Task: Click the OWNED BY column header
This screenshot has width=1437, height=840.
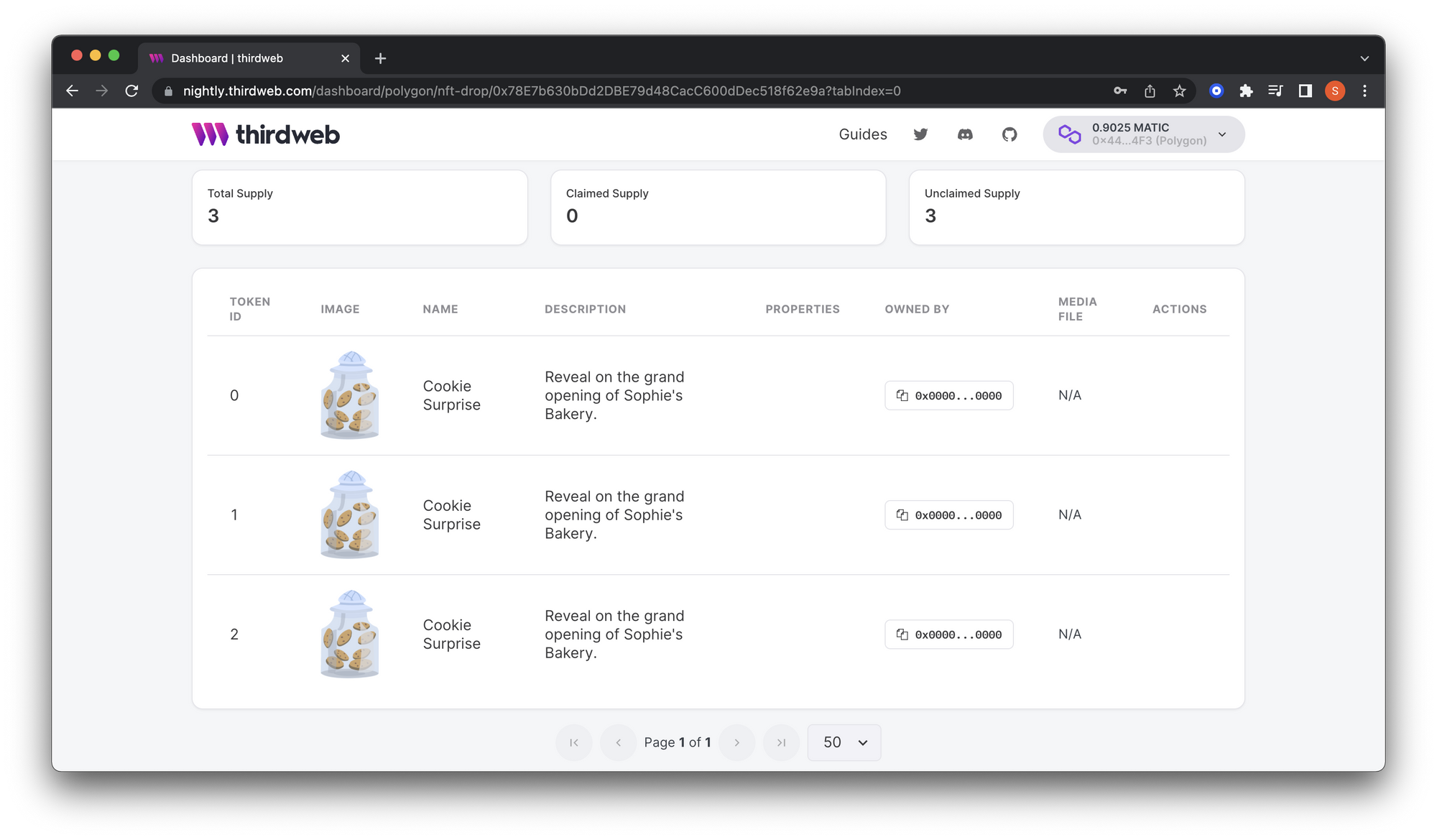Action: [x=917, y=309]
